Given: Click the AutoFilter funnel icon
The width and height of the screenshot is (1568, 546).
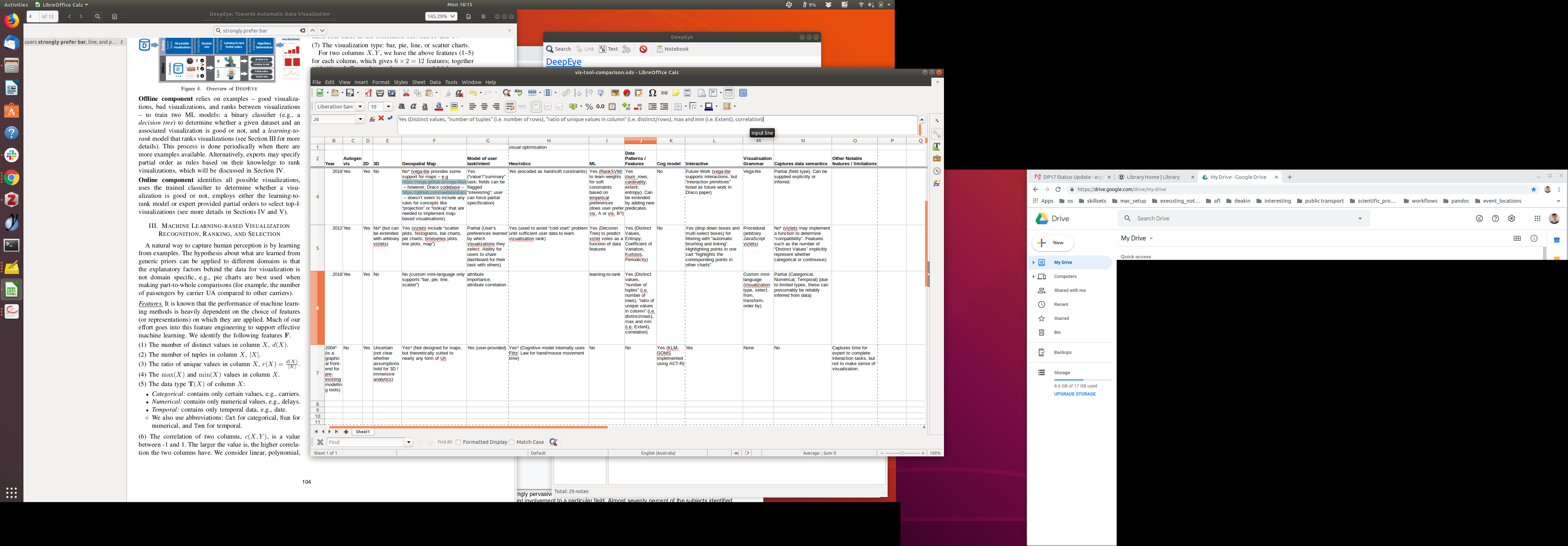Looking at the screenshot, I should coord(601,93).
